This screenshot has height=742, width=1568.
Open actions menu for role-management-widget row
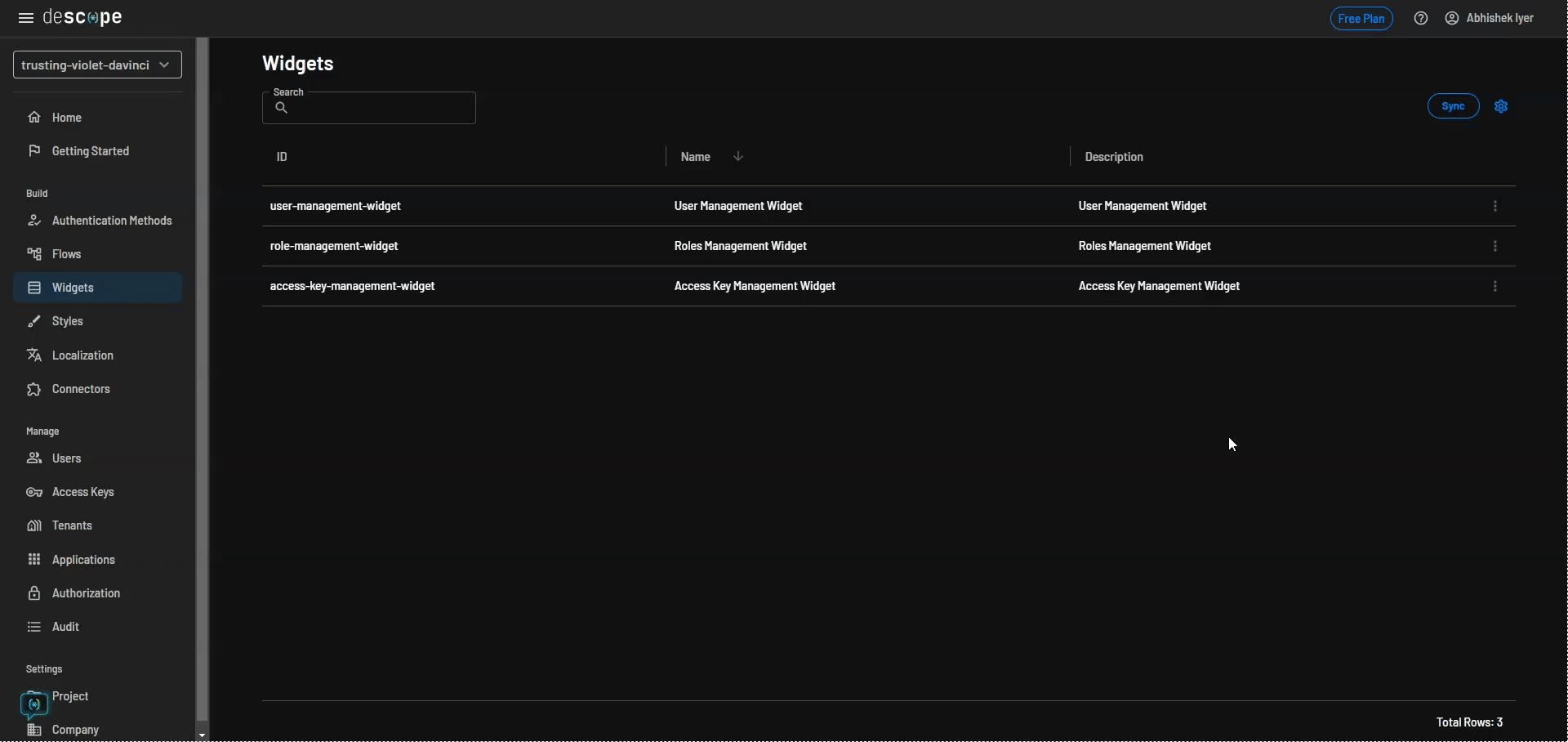click(1495, 246)
